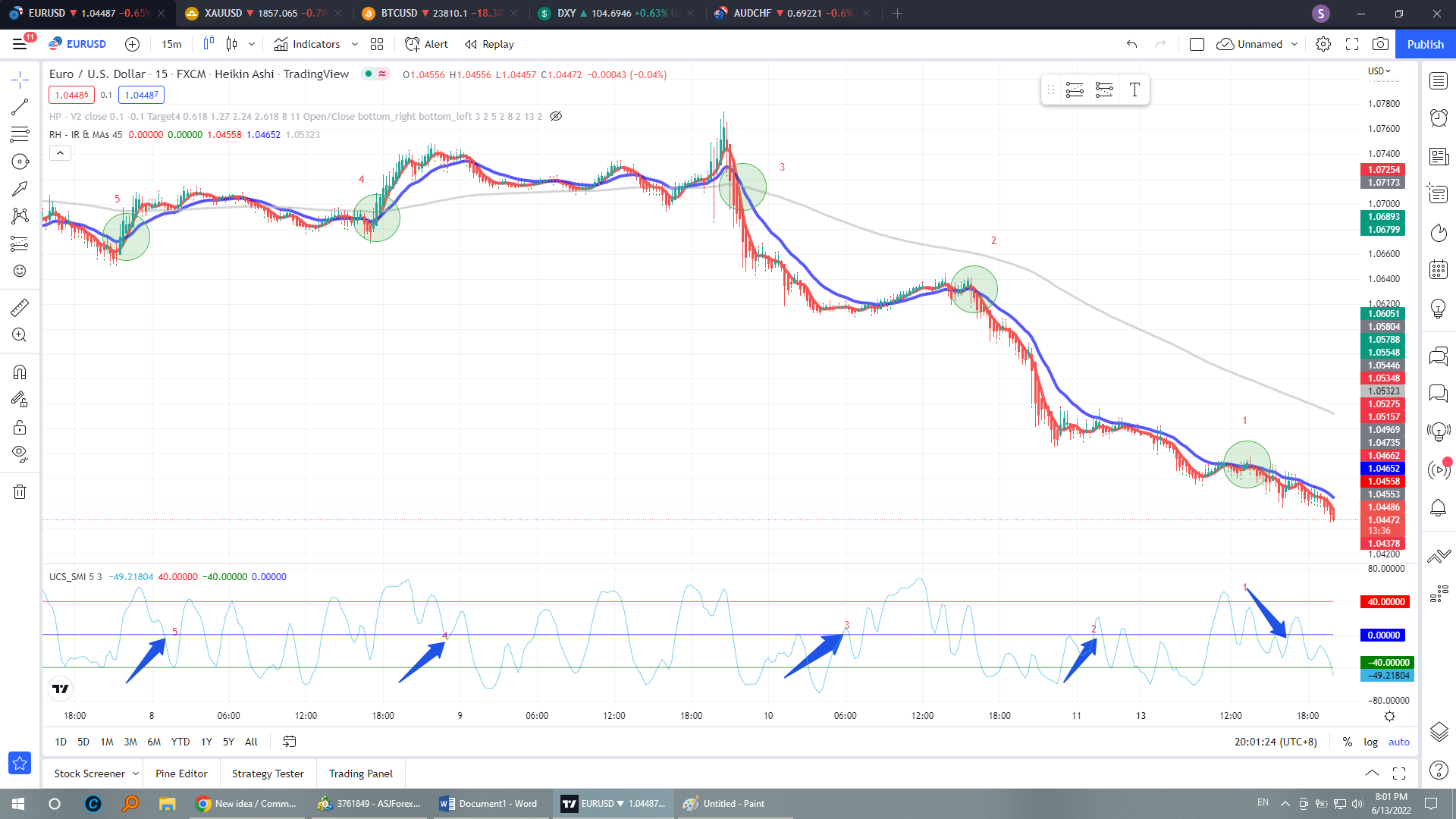Switch to BTCUSD browser tab
Image resolution: width=1456 pixels, height=819 pixels.
coord(441,13)
